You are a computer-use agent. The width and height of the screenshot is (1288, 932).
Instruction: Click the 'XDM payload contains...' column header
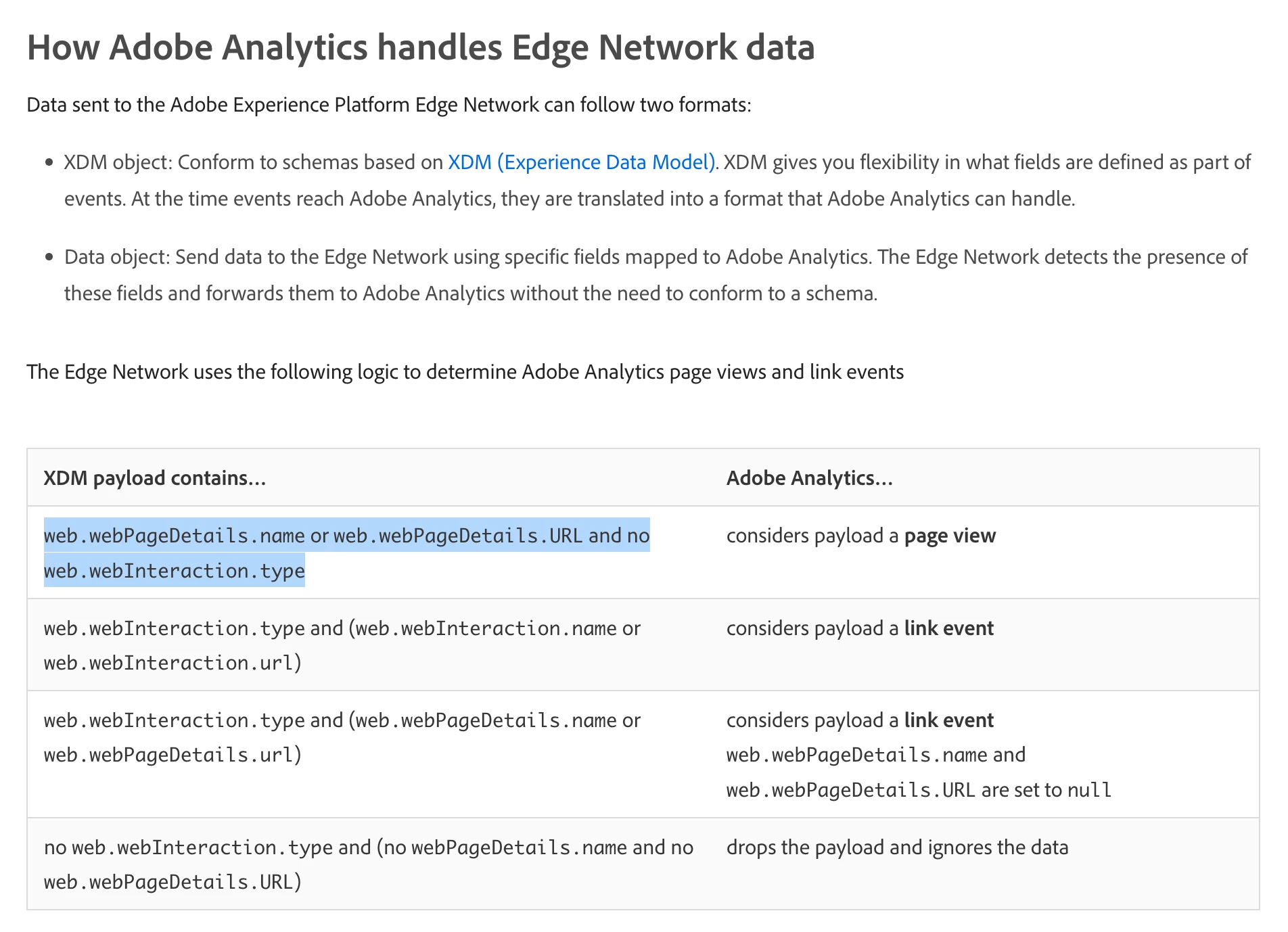click(155, 478)
